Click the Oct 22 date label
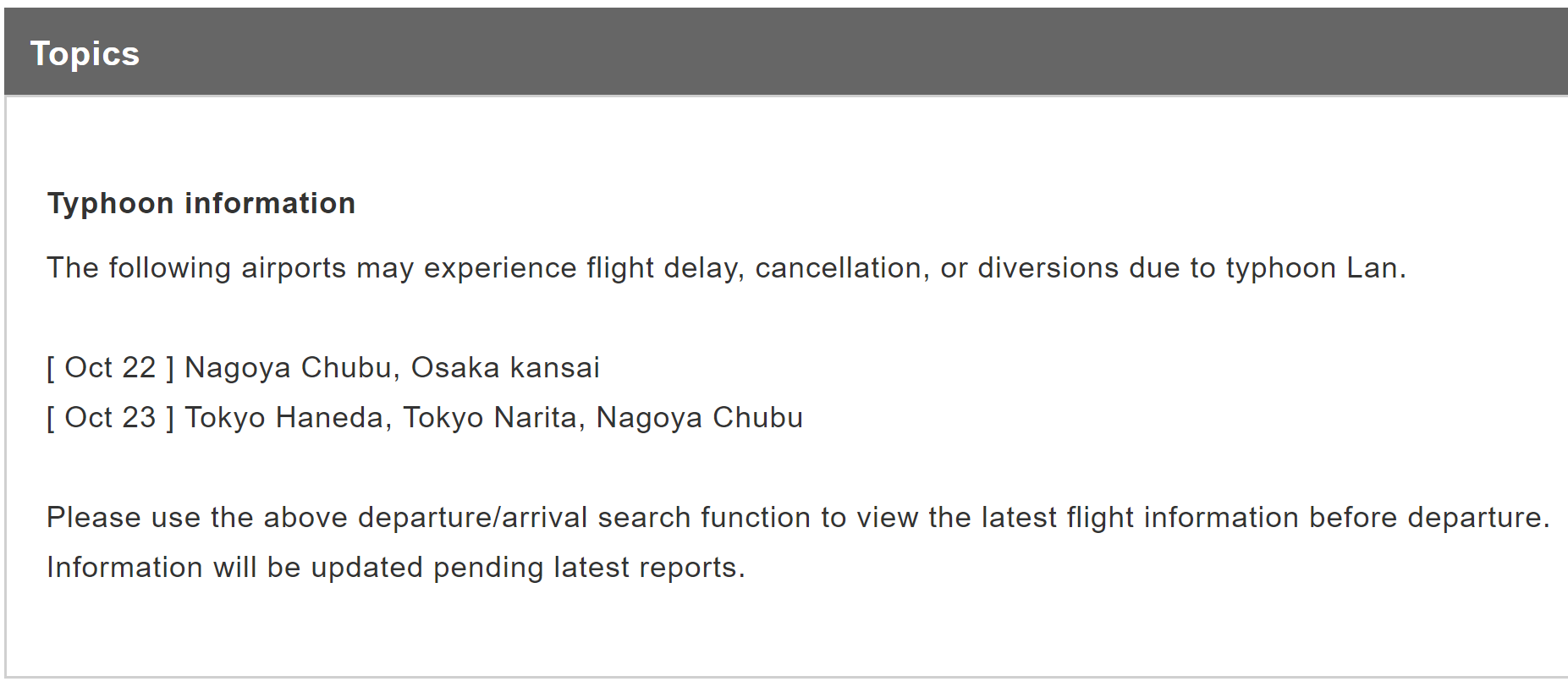The image size is (1568, 687). tap(111, 368)
